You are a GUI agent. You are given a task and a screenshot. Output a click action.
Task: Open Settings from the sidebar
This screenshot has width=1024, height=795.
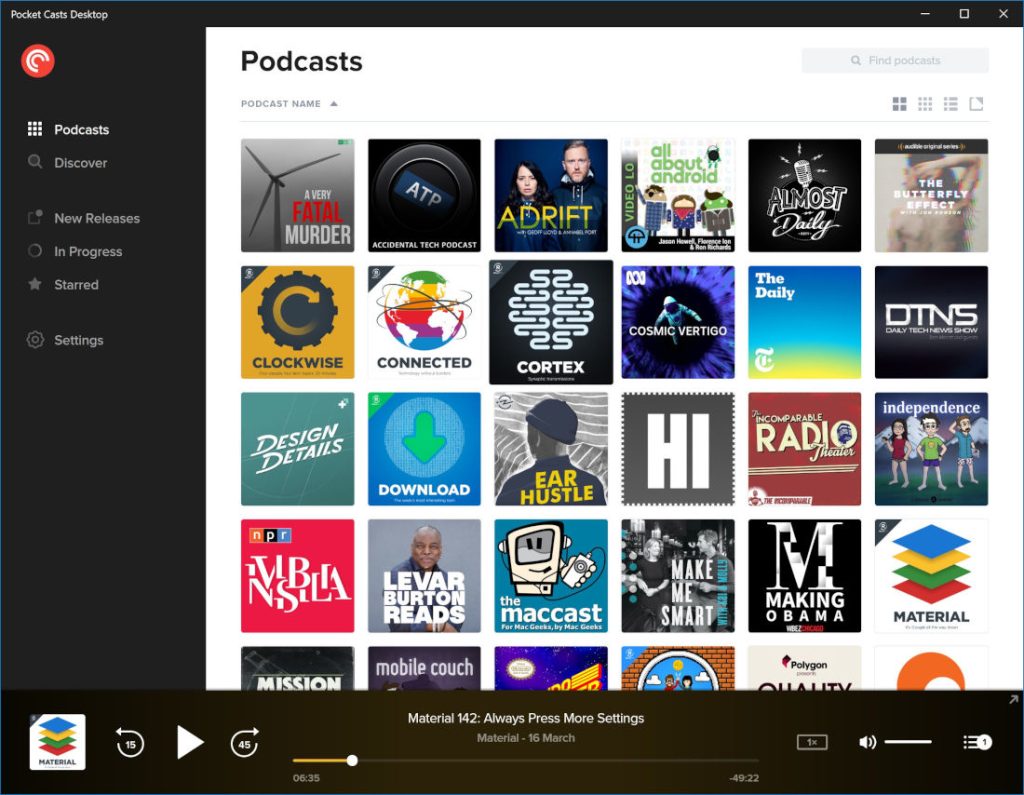click(78, 340)
